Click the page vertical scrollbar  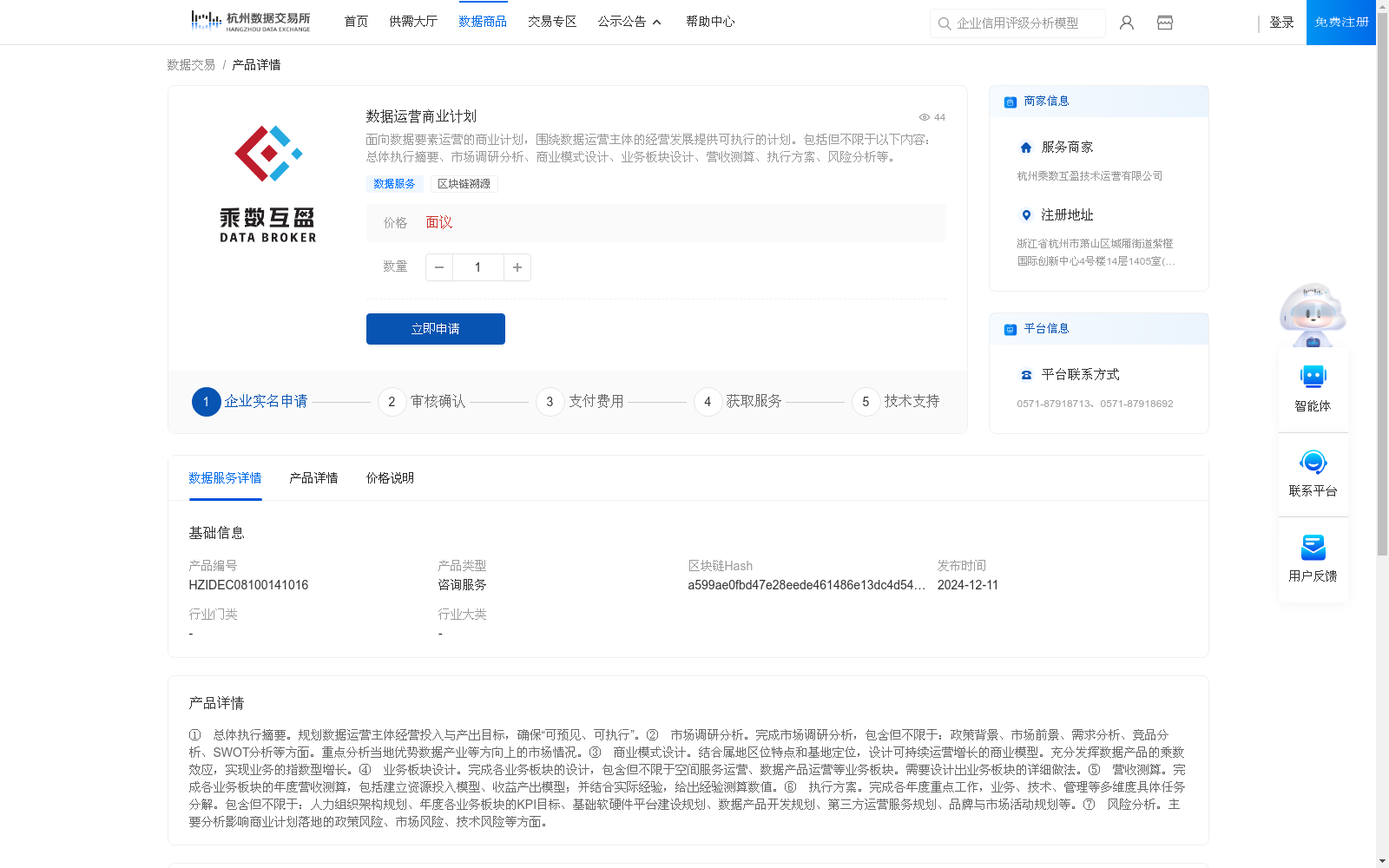point(1382,282)
